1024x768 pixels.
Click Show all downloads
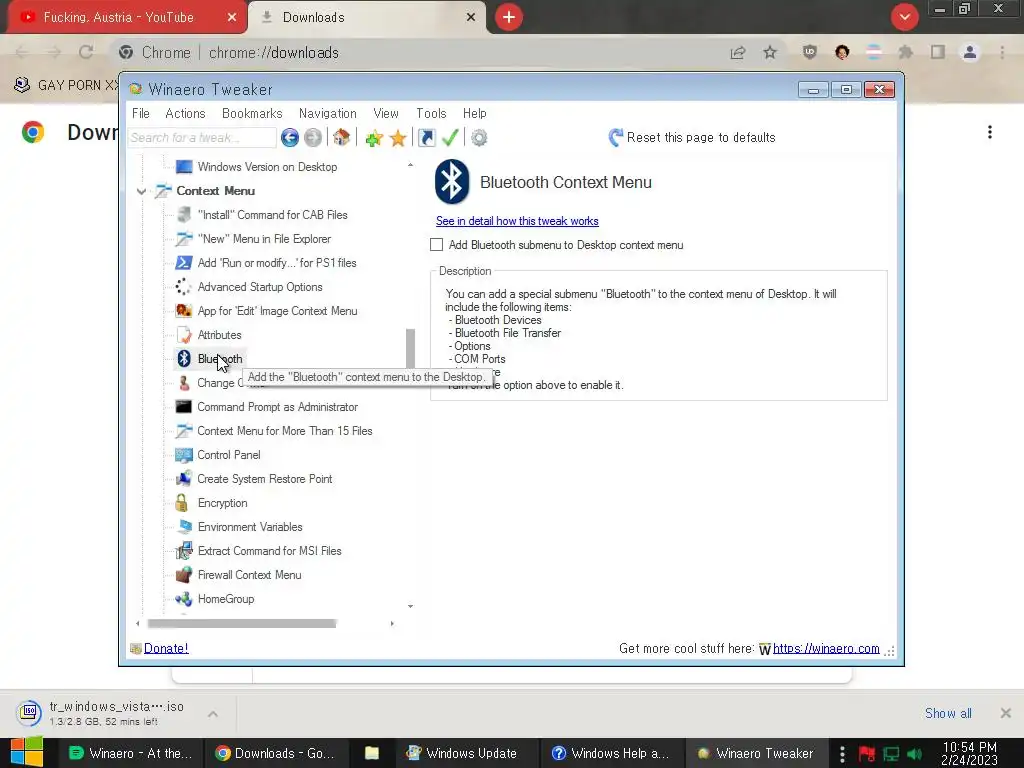coord(948,713)
